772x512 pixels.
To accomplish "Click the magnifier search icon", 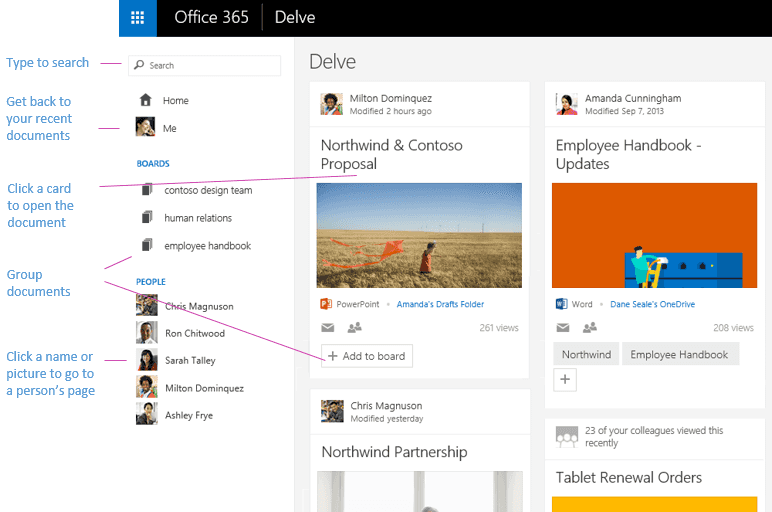I will point(139,65).
